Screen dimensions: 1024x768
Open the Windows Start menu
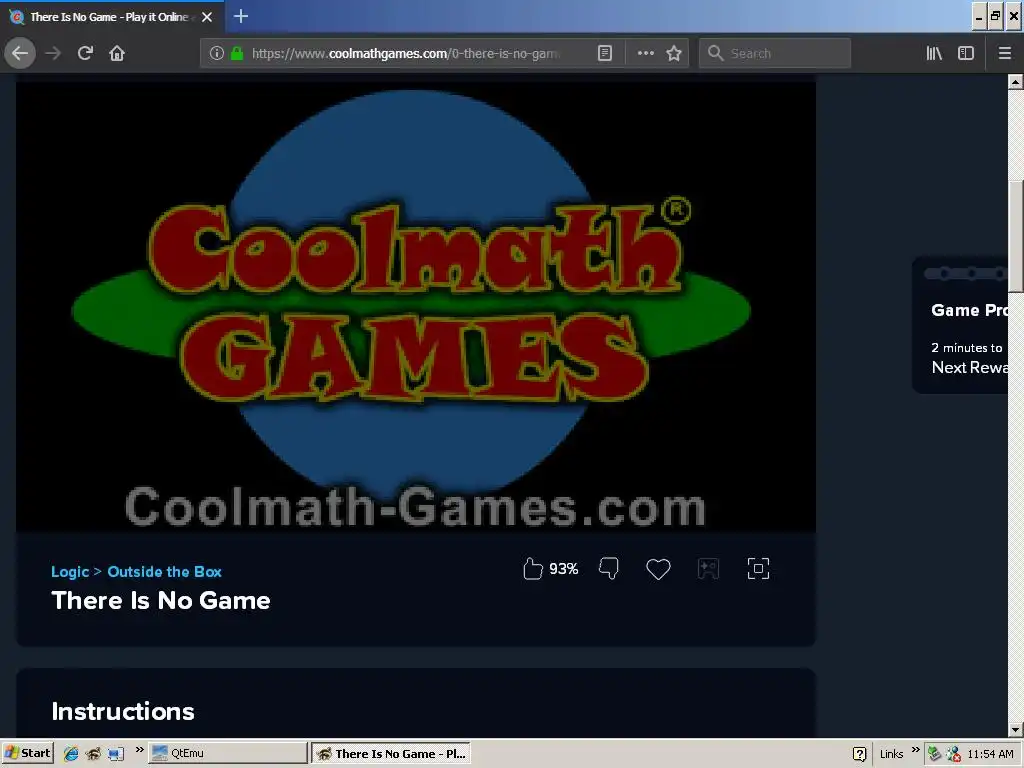tap(27, 753)
